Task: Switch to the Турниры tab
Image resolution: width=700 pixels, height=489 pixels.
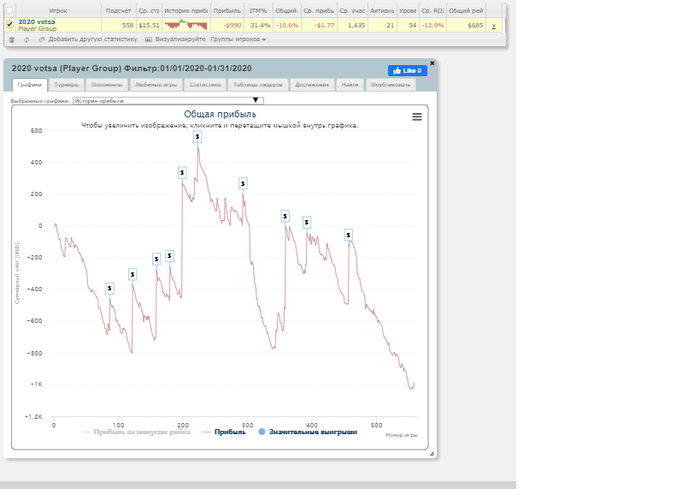Action: (x=67, y=85)
